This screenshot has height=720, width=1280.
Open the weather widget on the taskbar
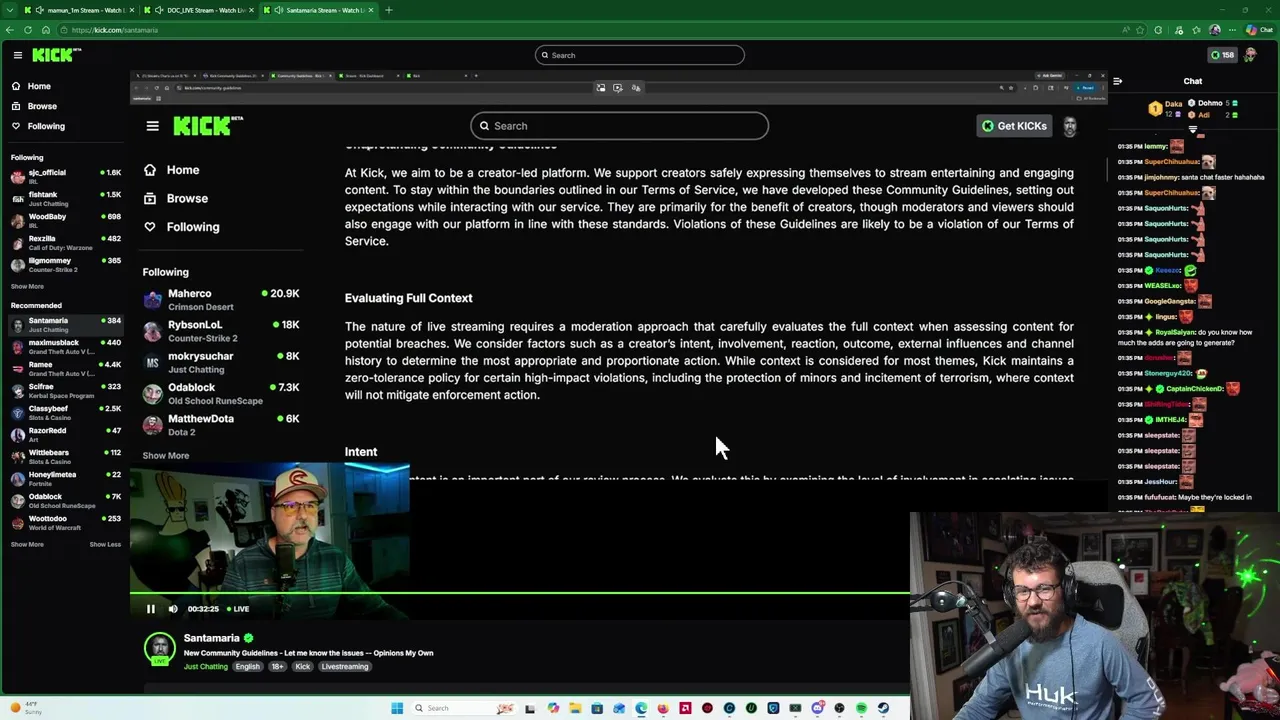(25, 708)
